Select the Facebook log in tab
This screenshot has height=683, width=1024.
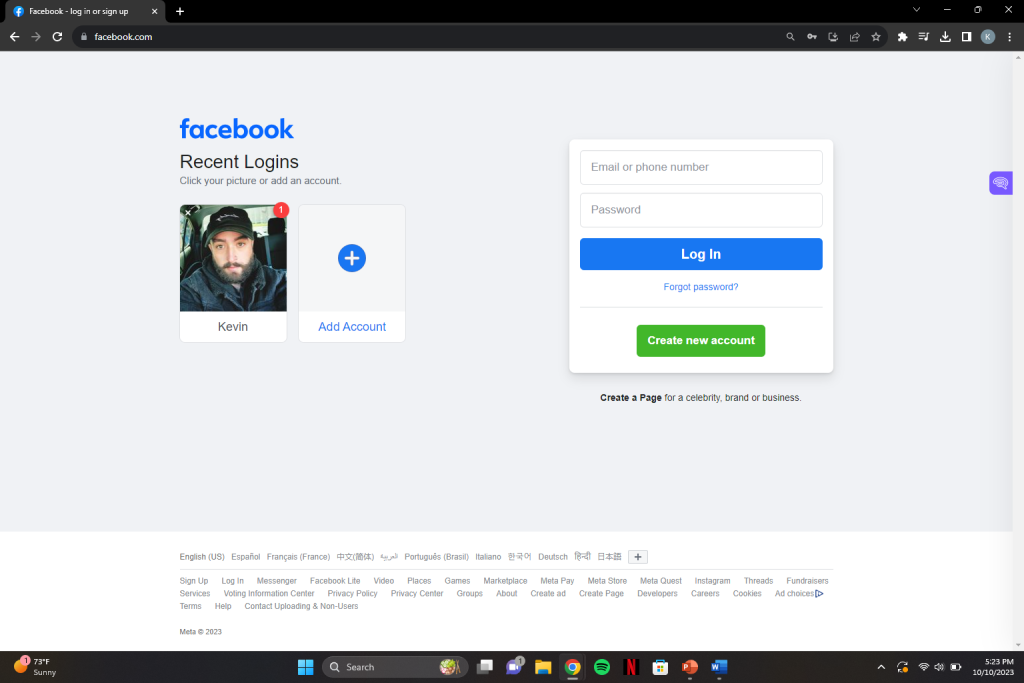click(x=86, y=11)
